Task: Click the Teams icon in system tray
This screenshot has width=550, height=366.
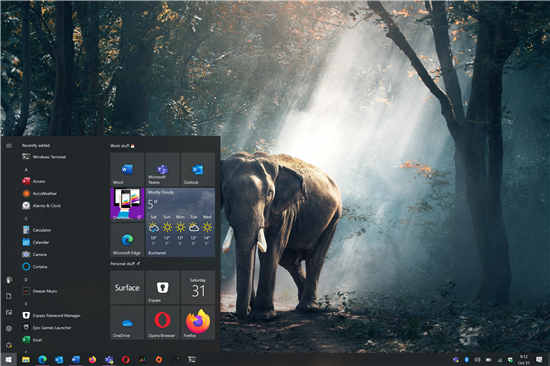Action: click(x=456, y=360)
